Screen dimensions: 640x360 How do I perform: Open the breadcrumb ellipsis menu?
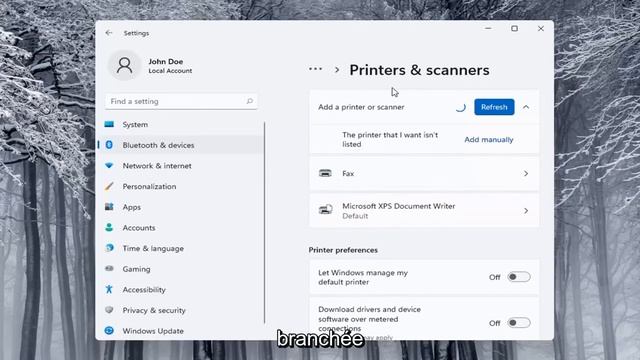point(315,69)
